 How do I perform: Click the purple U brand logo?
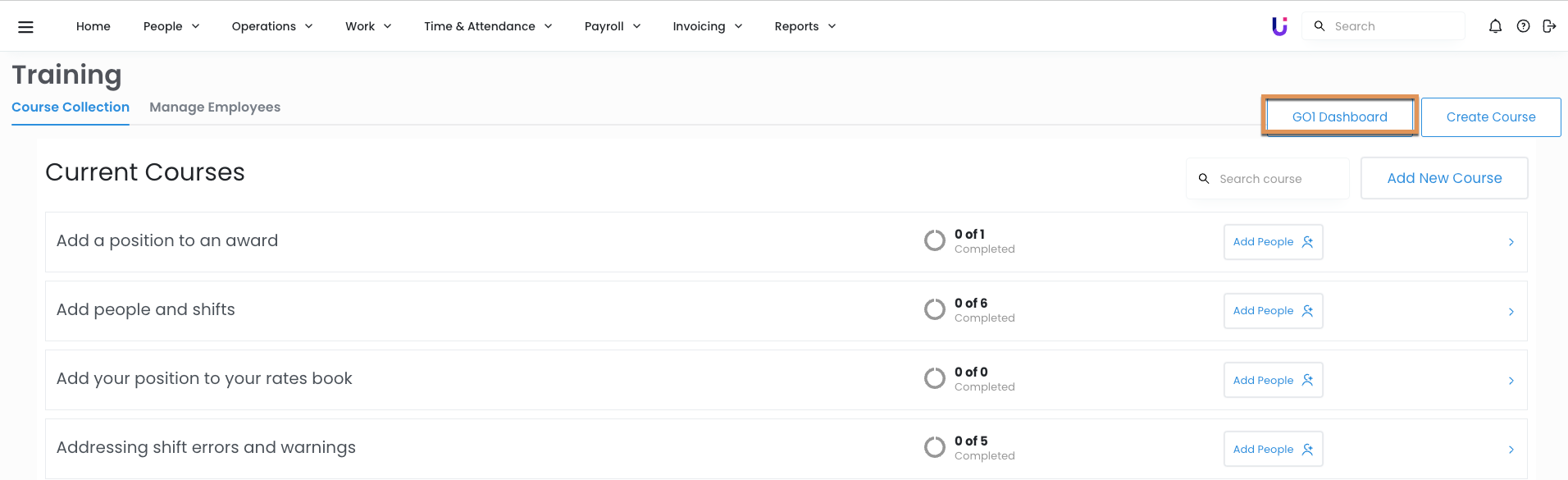1279,26
